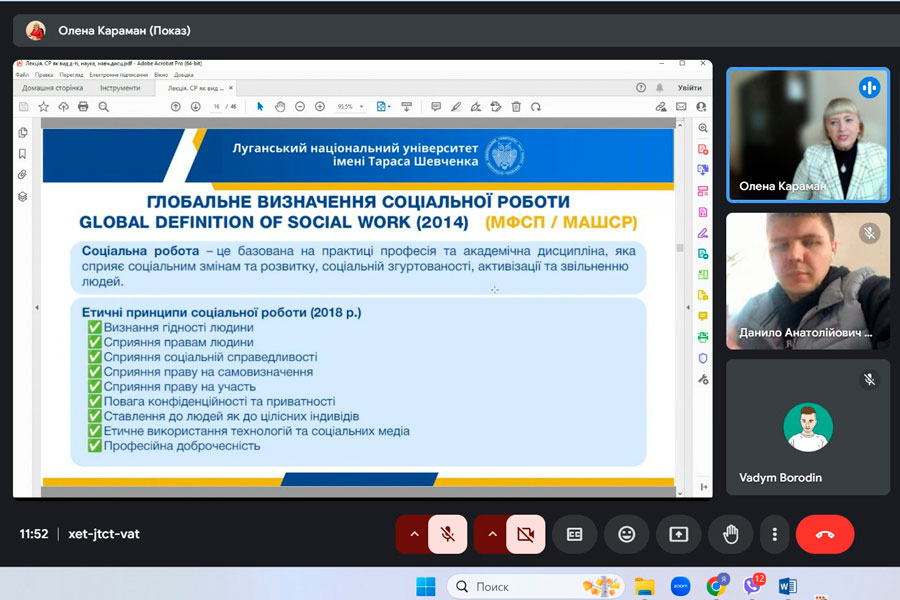Open the Вікно menu
This screenshot has height=600, width=900.
161,75
